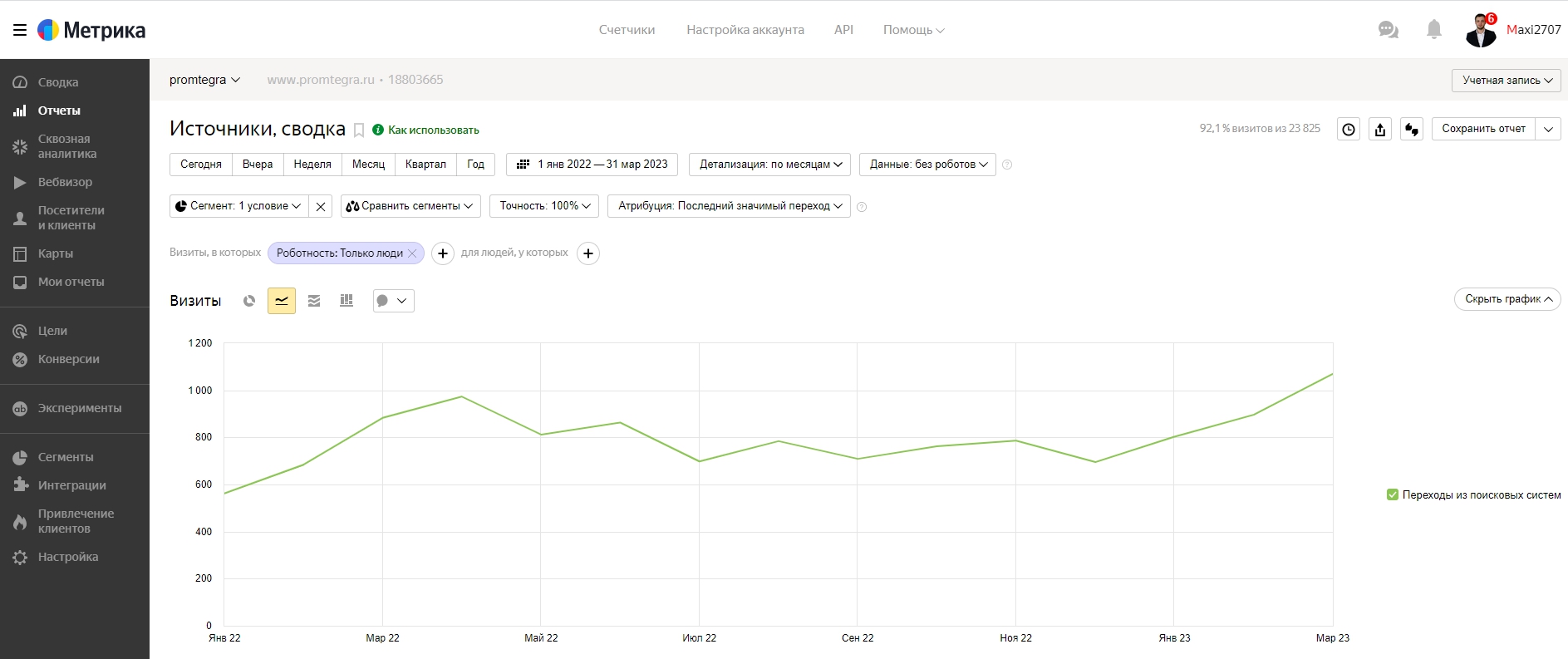Remove the segment with the X button
This screenshot has height=659, width=1568.
tap(321, 206)
